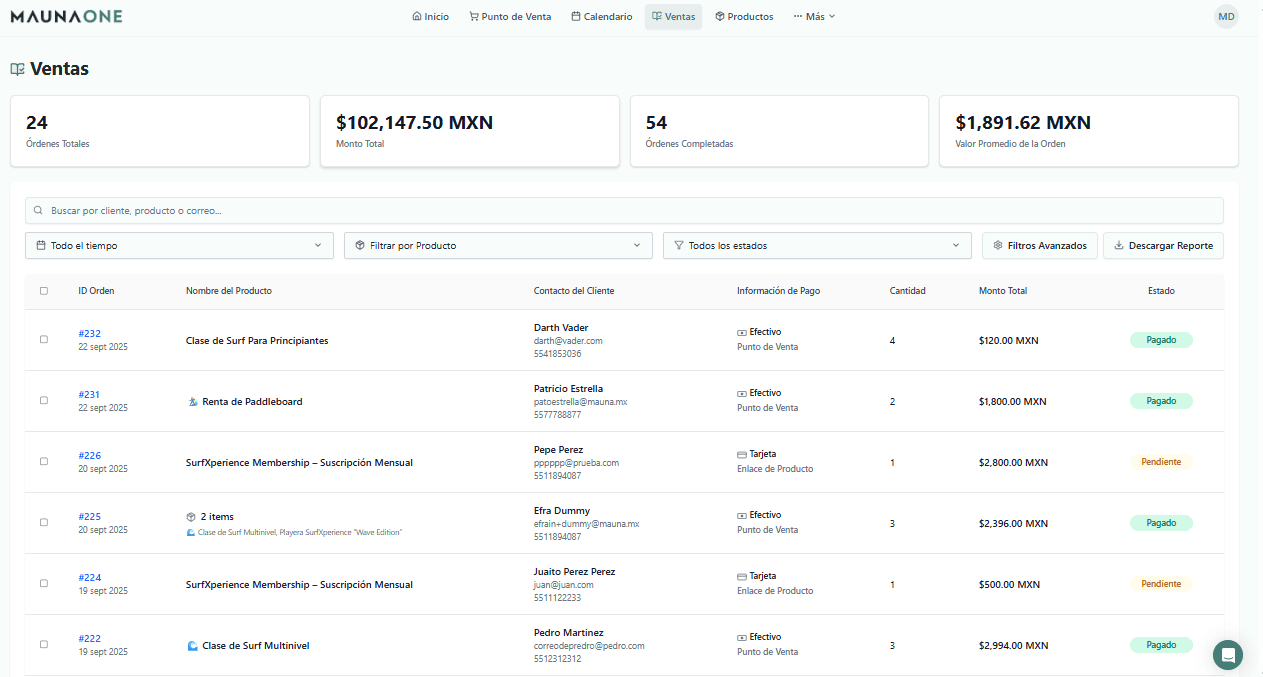Open the Todos los estados dropdown
This screenshot has height=677, width=1263.
coord(817,245)
